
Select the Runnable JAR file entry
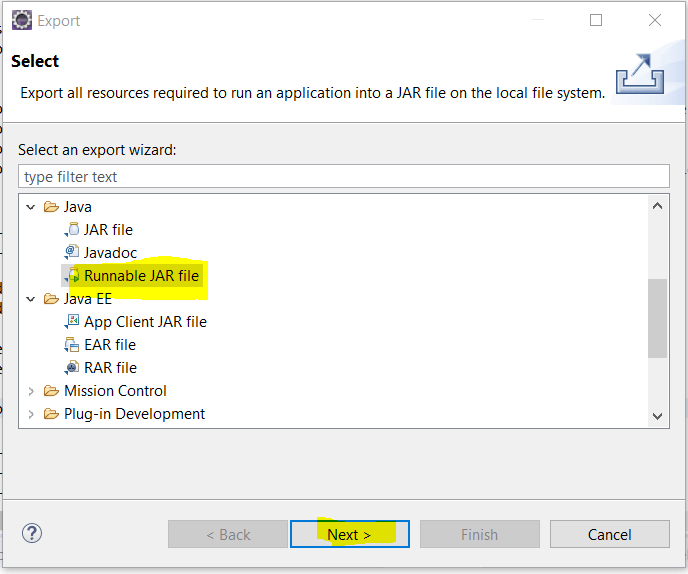coord(141,276)
